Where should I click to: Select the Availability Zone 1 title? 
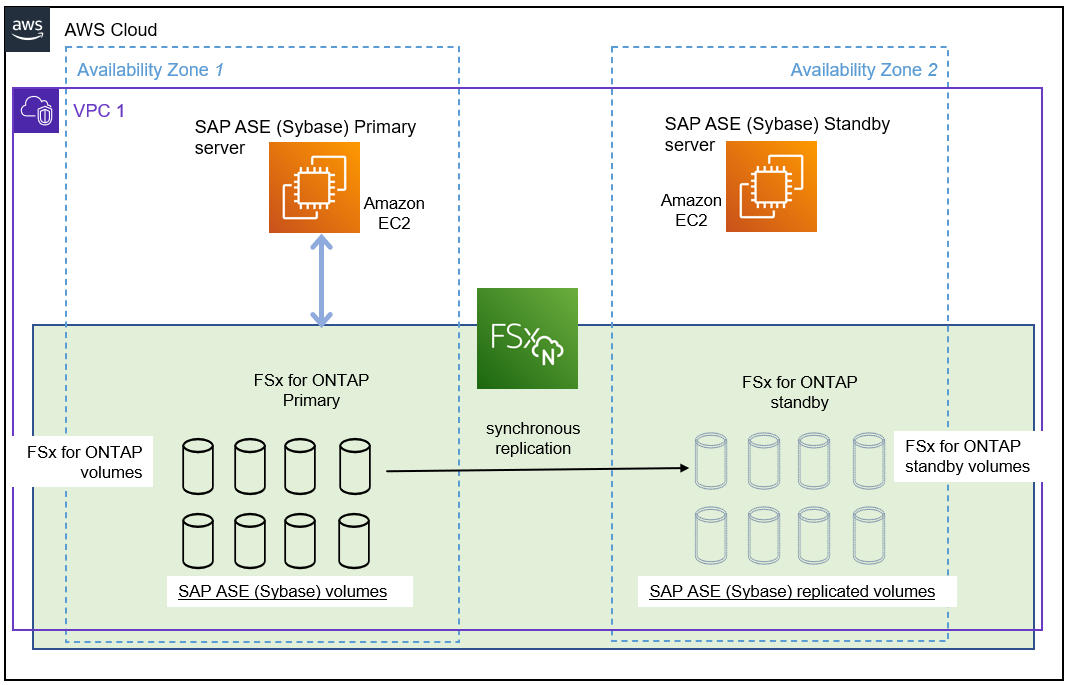[x=149, y=70]
